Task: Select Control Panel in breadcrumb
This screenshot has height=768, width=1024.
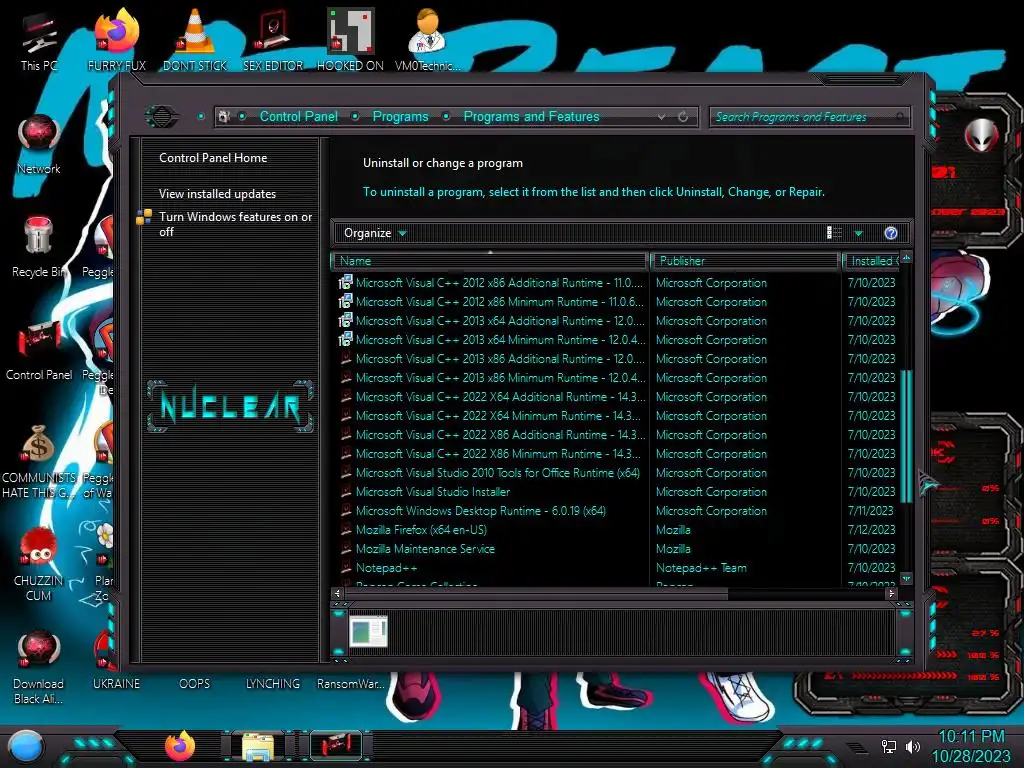Action: point(298,117)
